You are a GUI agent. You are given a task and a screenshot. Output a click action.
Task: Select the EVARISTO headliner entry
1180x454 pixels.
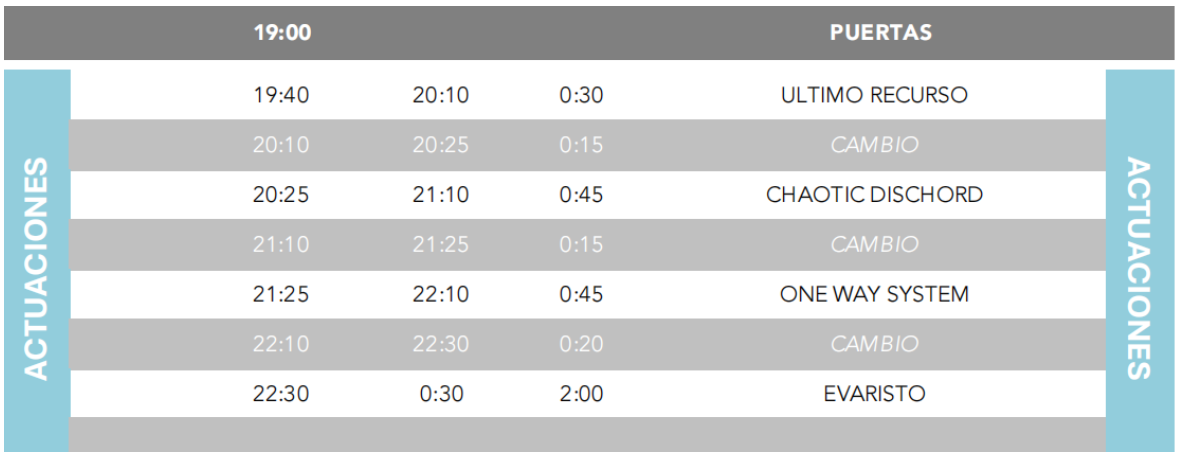[x=874, y=393]
